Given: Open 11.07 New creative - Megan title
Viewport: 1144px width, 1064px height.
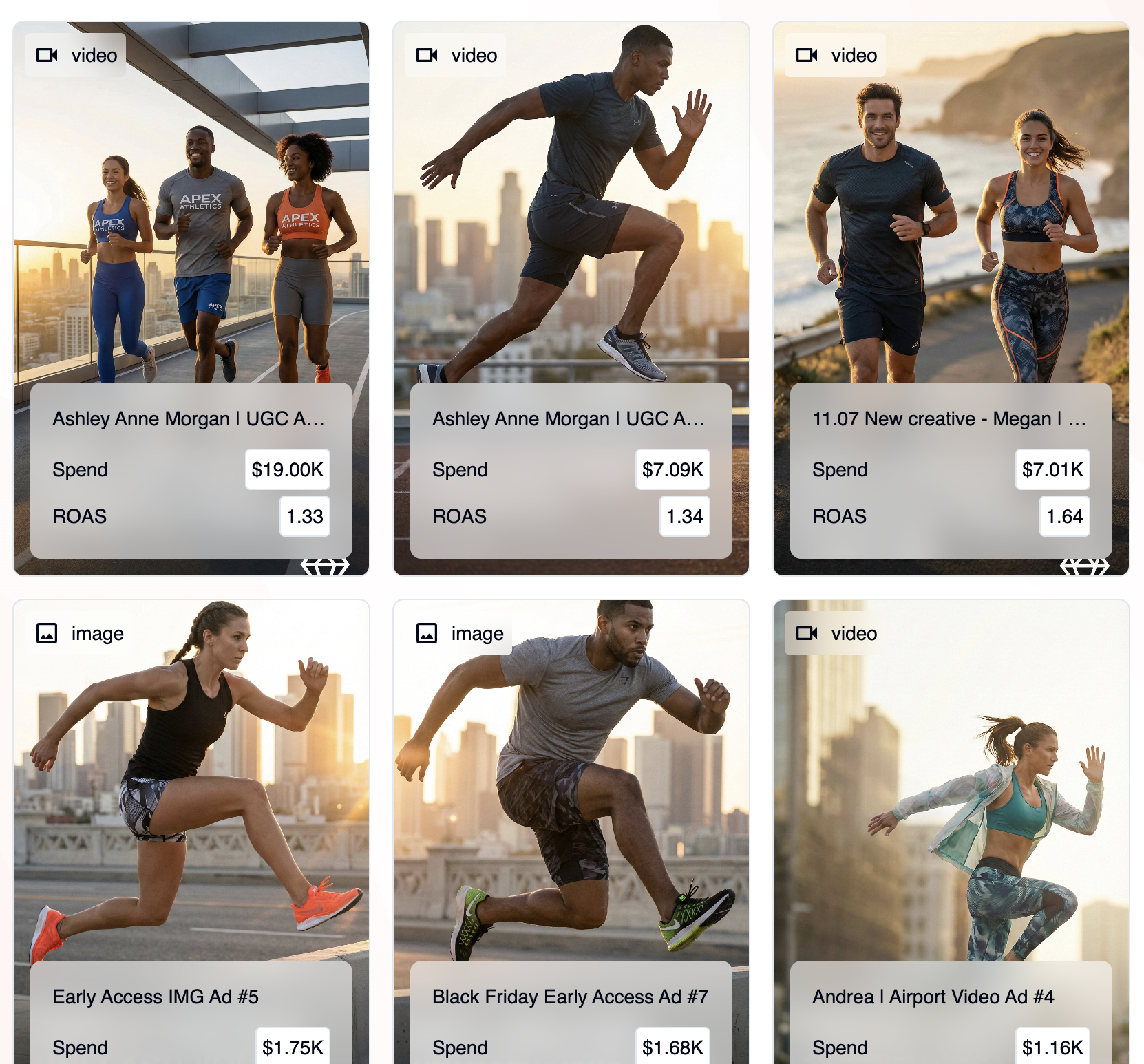Looking at the screenshot, I should click(x=949, y=418).
